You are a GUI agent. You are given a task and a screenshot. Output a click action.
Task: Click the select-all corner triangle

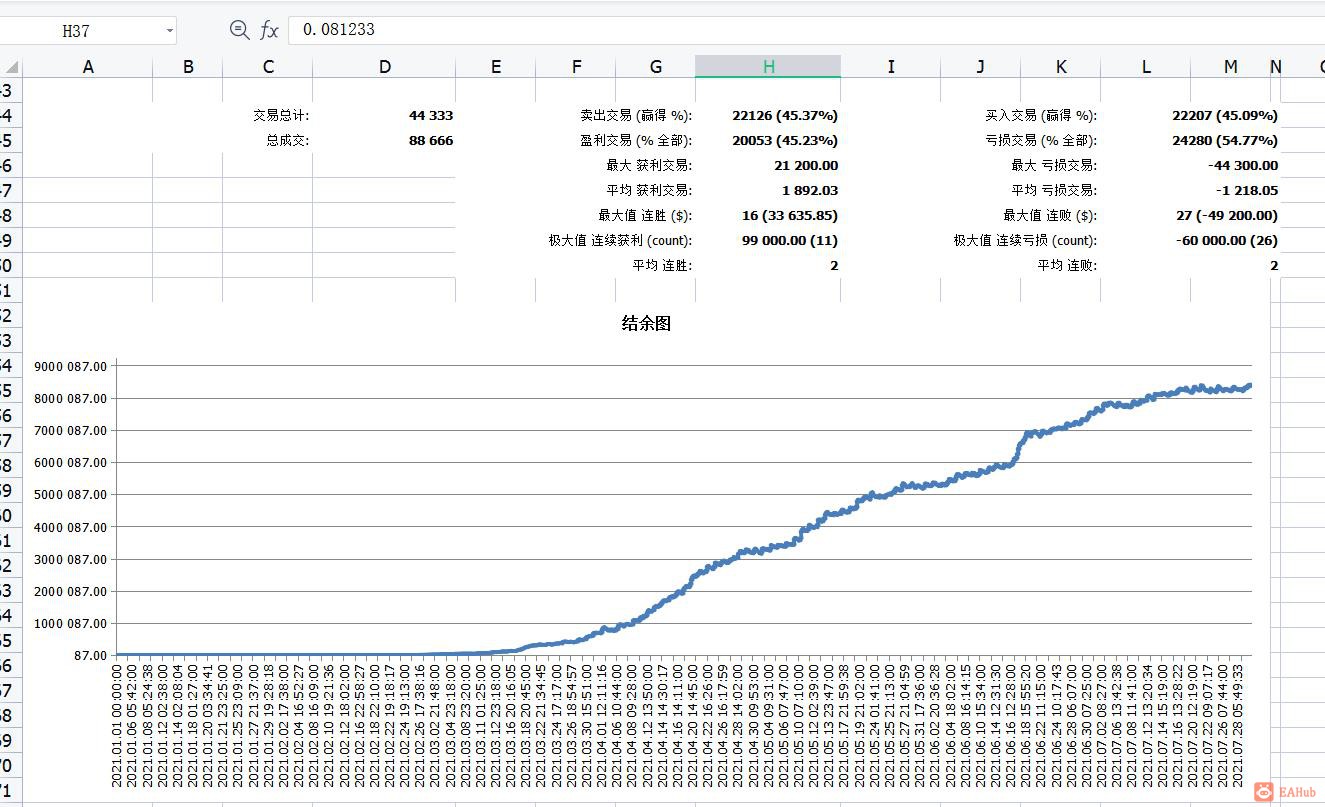[x=11, y=67]
